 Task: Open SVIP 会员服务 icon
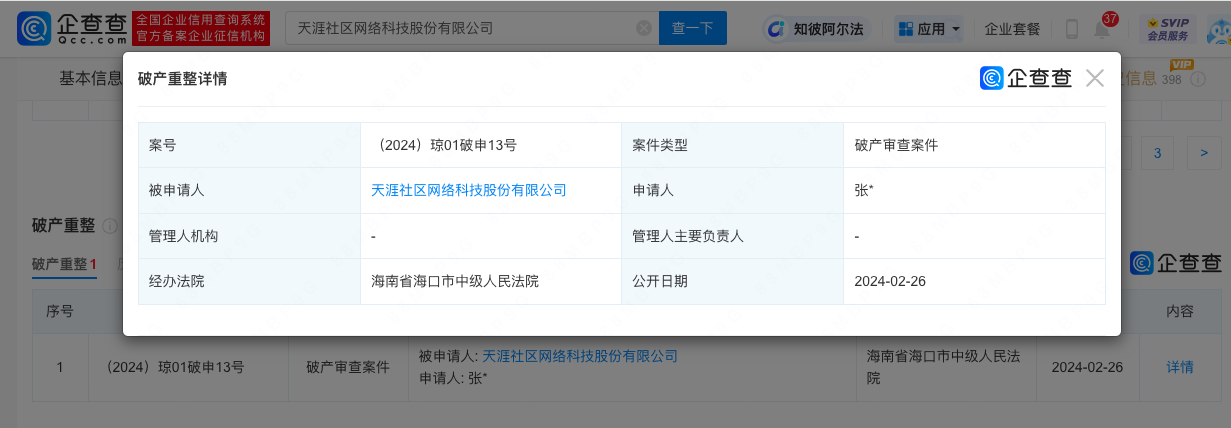1167,29
